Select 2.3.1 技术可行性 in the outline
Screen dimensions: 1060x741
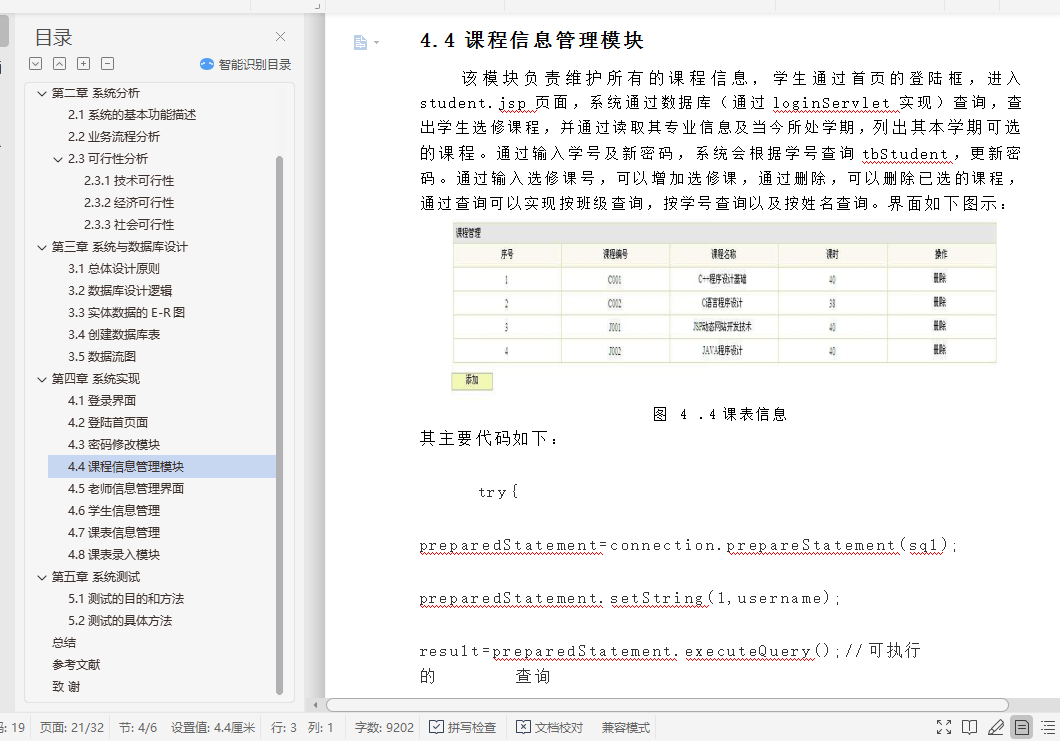129,181
